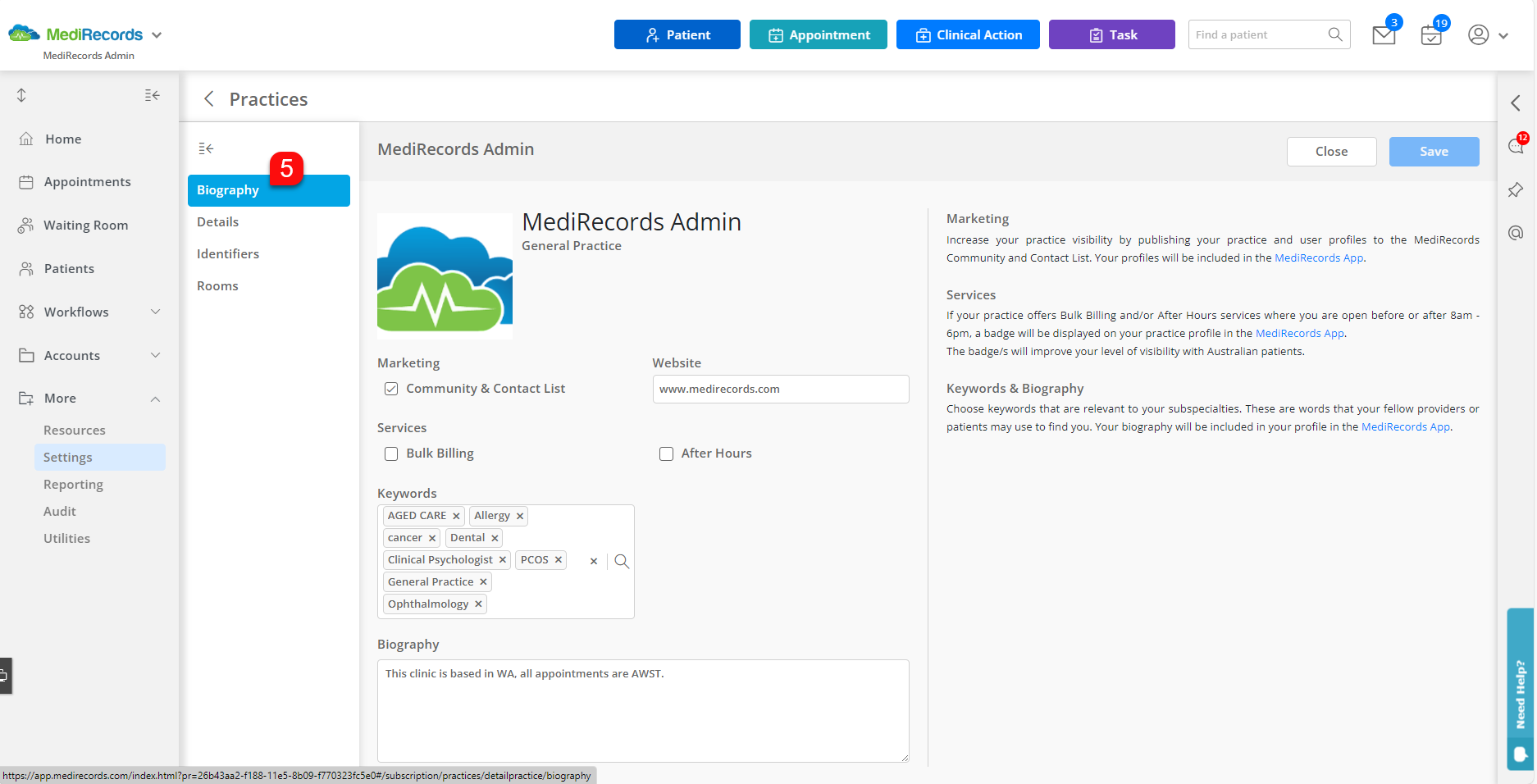Enable the After Hours checkbox
This screenshot has width=1537, height=784.
(667, 454)
